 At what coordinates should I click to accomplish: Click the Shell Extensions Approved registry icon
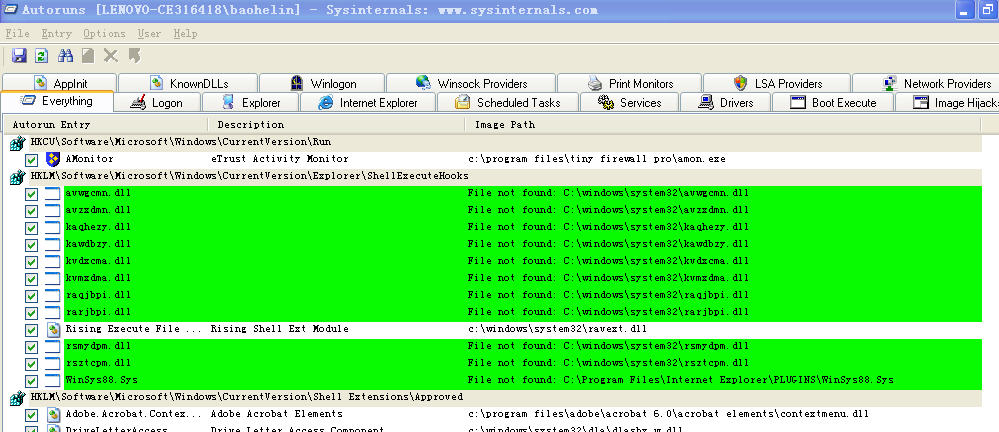tap(17, 399)
